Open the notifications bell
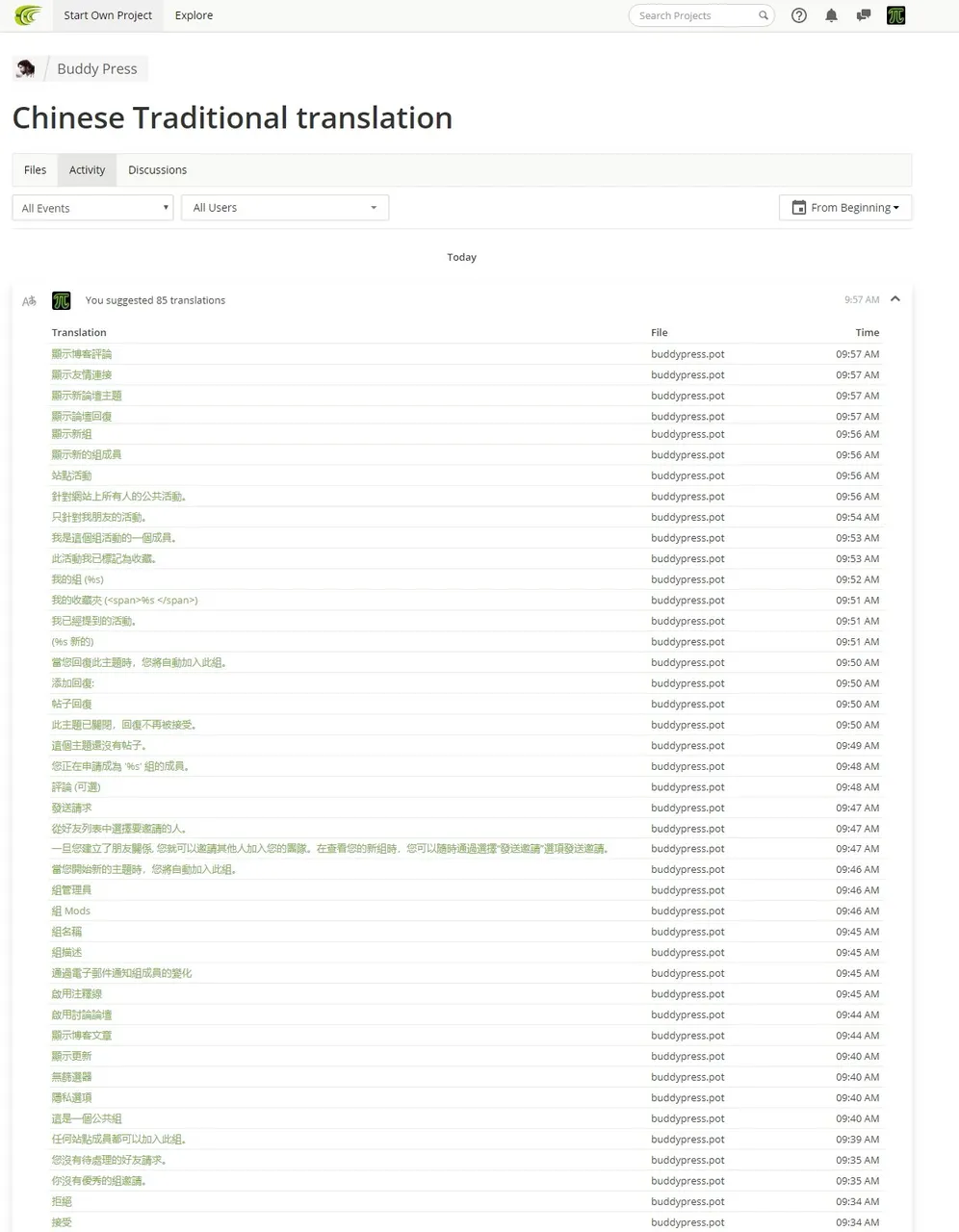The width and height of the screenshot is (959, 1232). tap(832, 15)
